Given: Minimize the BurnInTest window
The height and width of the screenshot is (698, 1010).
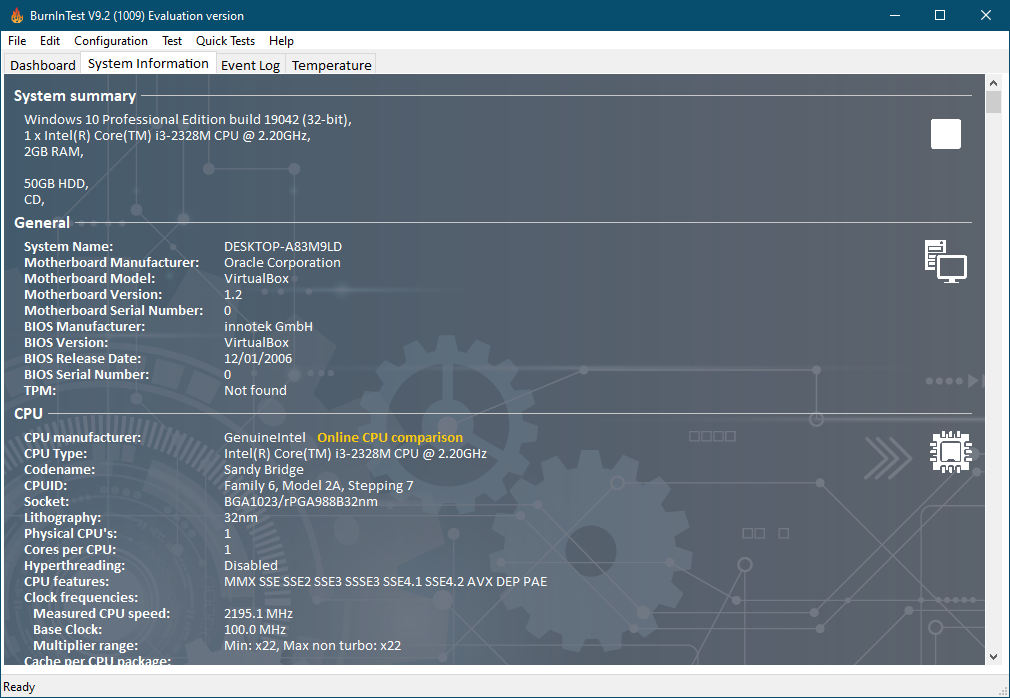Looking at the screenshot, I should tap(894, 15).
